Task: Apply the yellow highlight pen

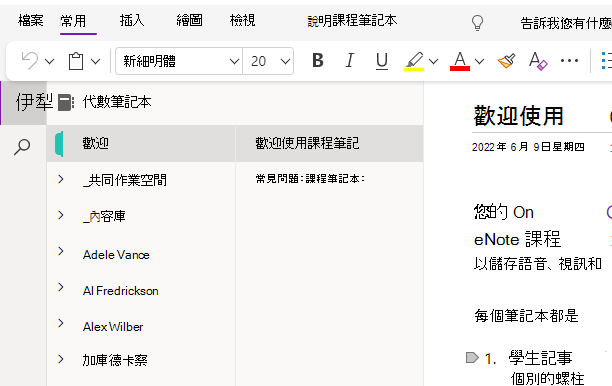Action: click(x=414, y=61)
